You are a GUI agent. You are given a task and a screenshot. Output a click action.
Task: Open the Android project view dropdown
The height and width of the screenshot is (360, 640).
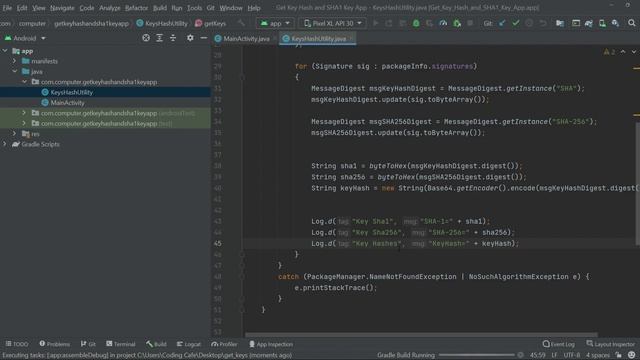[25, 38]
